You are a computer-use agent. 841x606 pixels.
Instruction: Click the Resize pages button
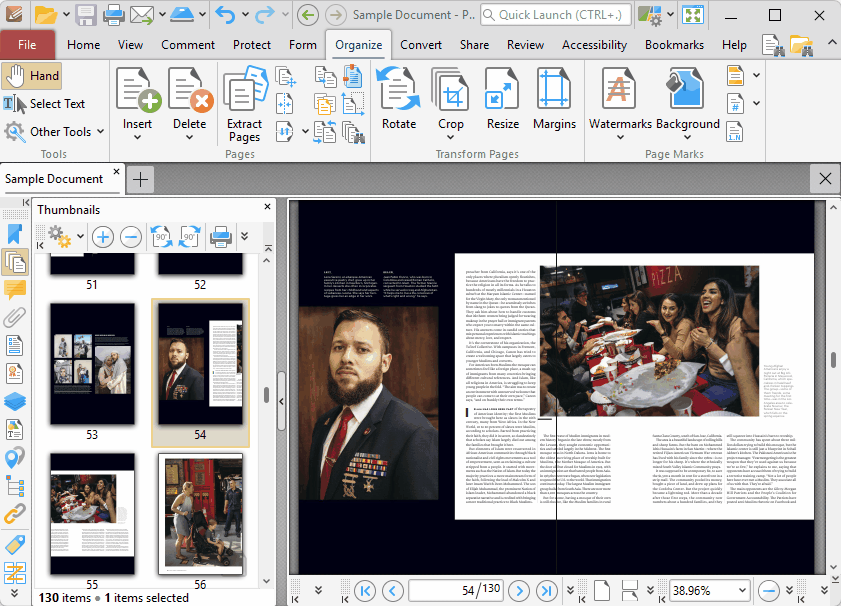coord(503,99)
